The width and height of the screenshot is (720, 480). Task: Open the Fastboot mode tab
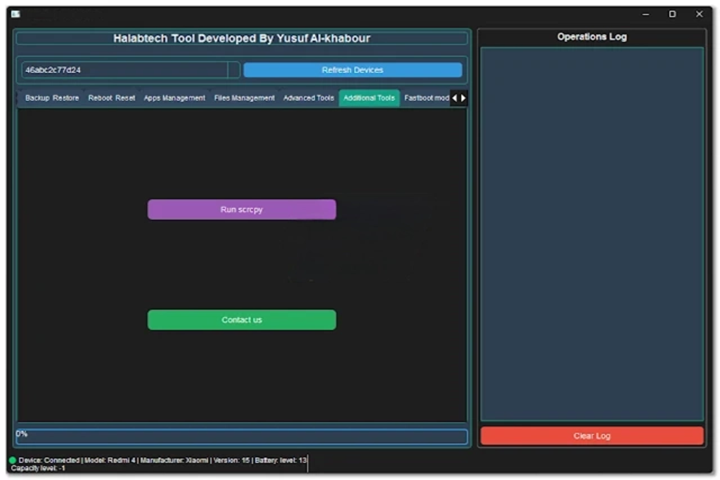pyautogui.click(x=426, y=98)
